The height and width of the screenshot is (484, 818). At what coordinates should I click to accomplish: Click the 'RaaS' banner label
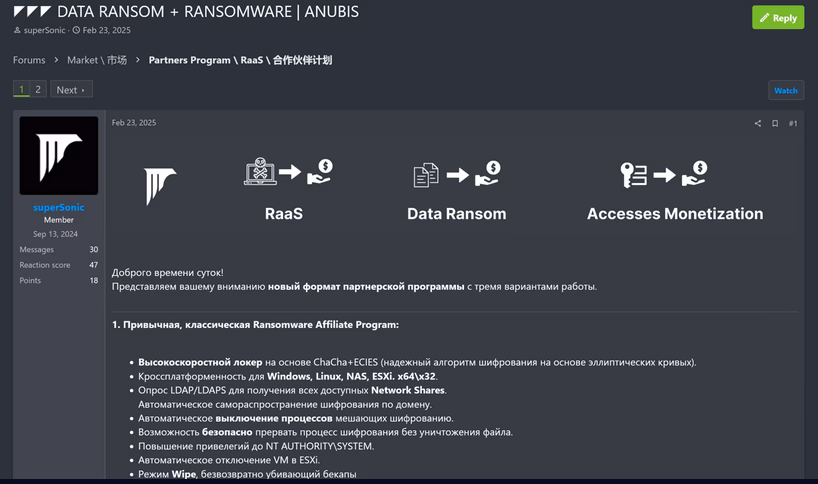click(x=284, y=214)
